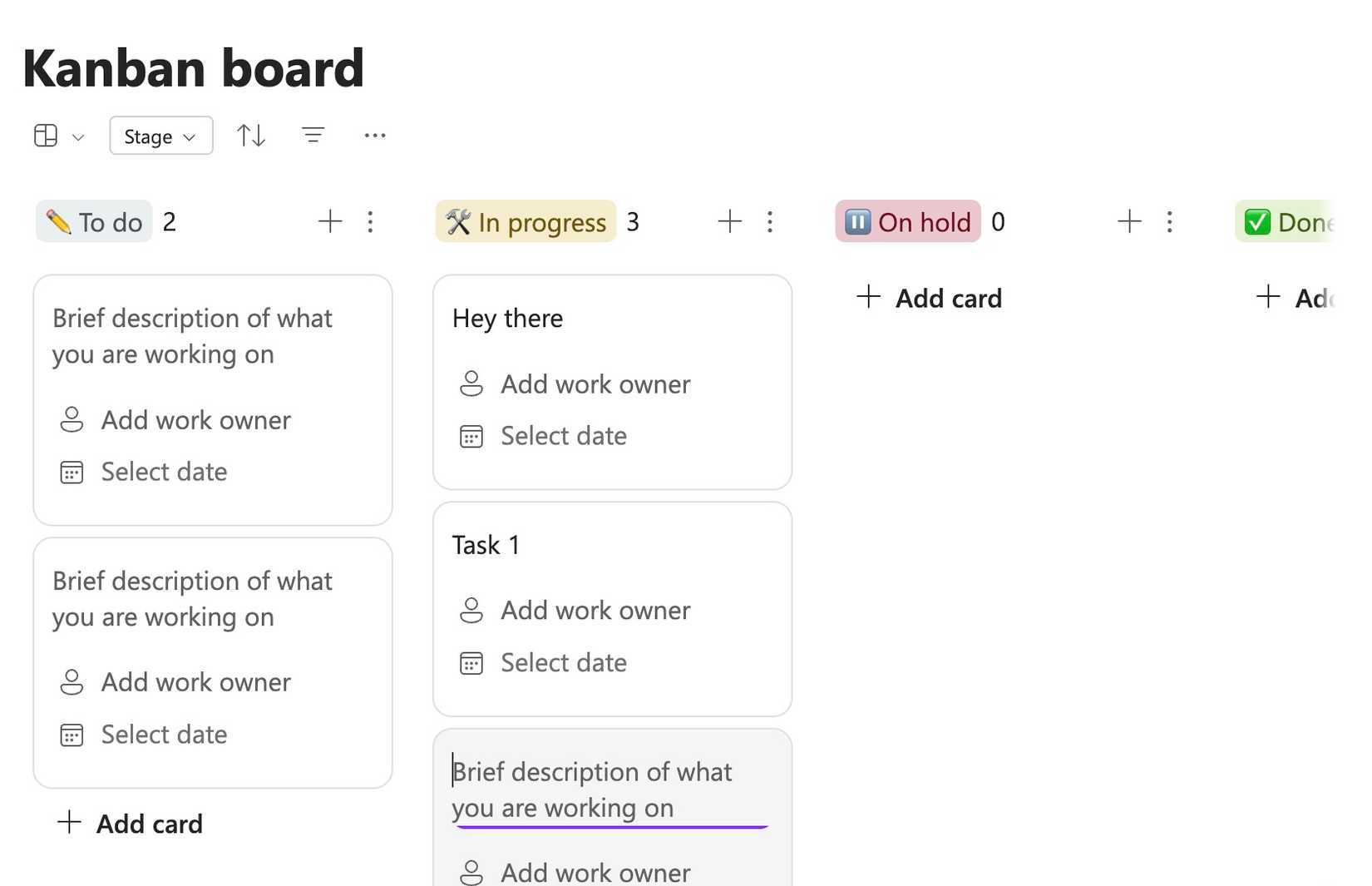Click plus icon in In progress column header
1372x886 pixels.
click(729, 221)
